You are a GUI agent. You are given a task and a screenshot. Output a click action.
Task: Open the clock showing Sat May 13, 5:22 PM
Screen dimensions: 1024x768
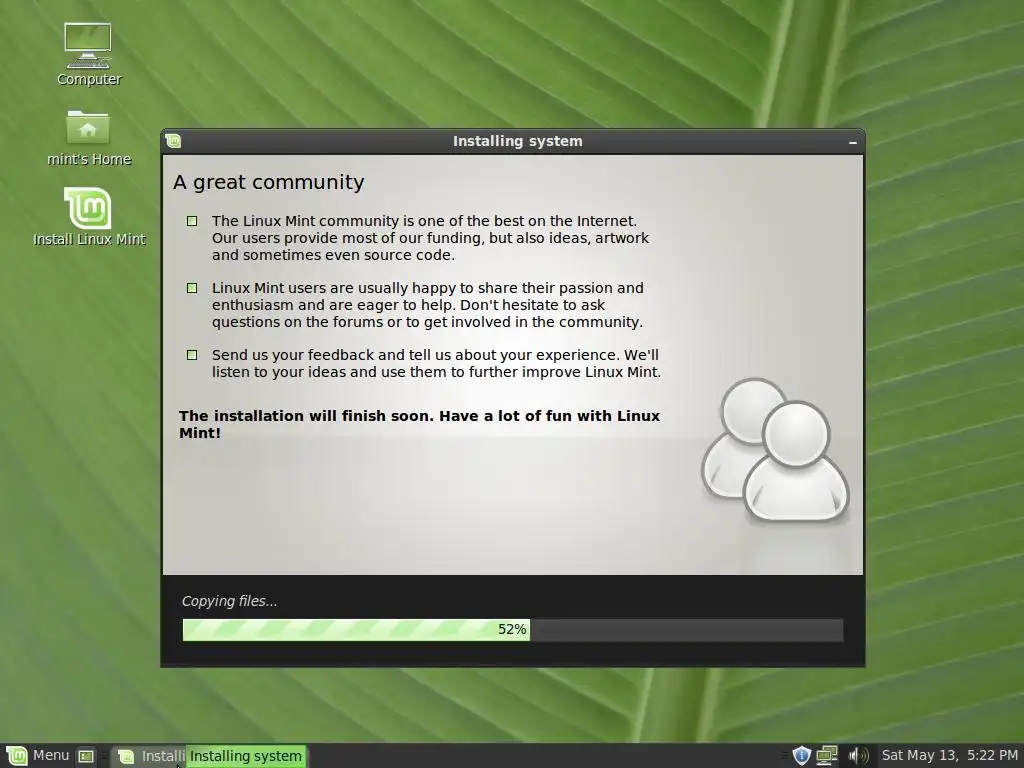tap(950, 756)
